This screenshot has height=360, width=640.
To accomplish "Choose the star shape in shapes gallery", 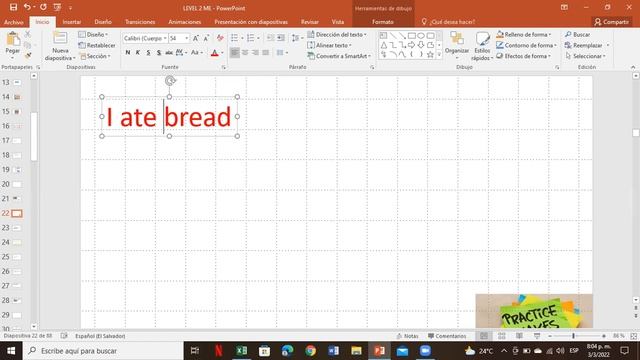I will coord(430,54).
